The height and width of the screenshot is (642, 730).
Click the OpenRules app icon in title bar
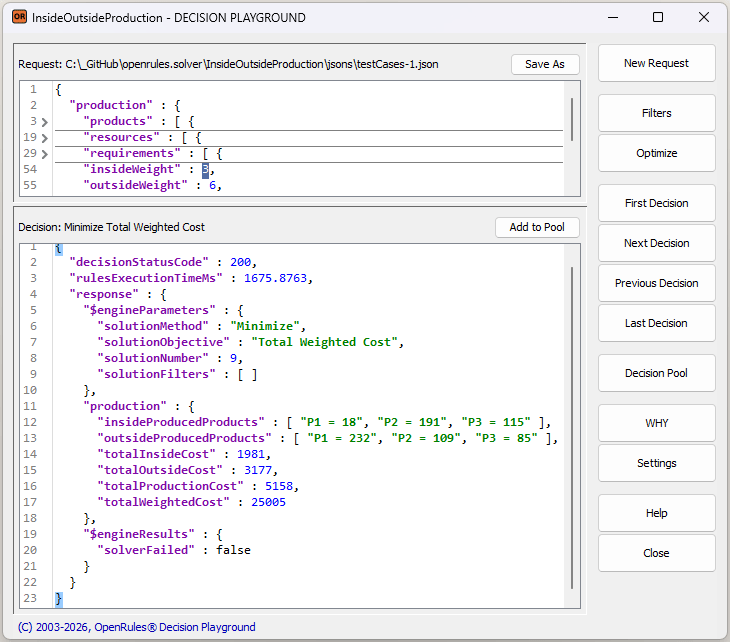[19, 17]
